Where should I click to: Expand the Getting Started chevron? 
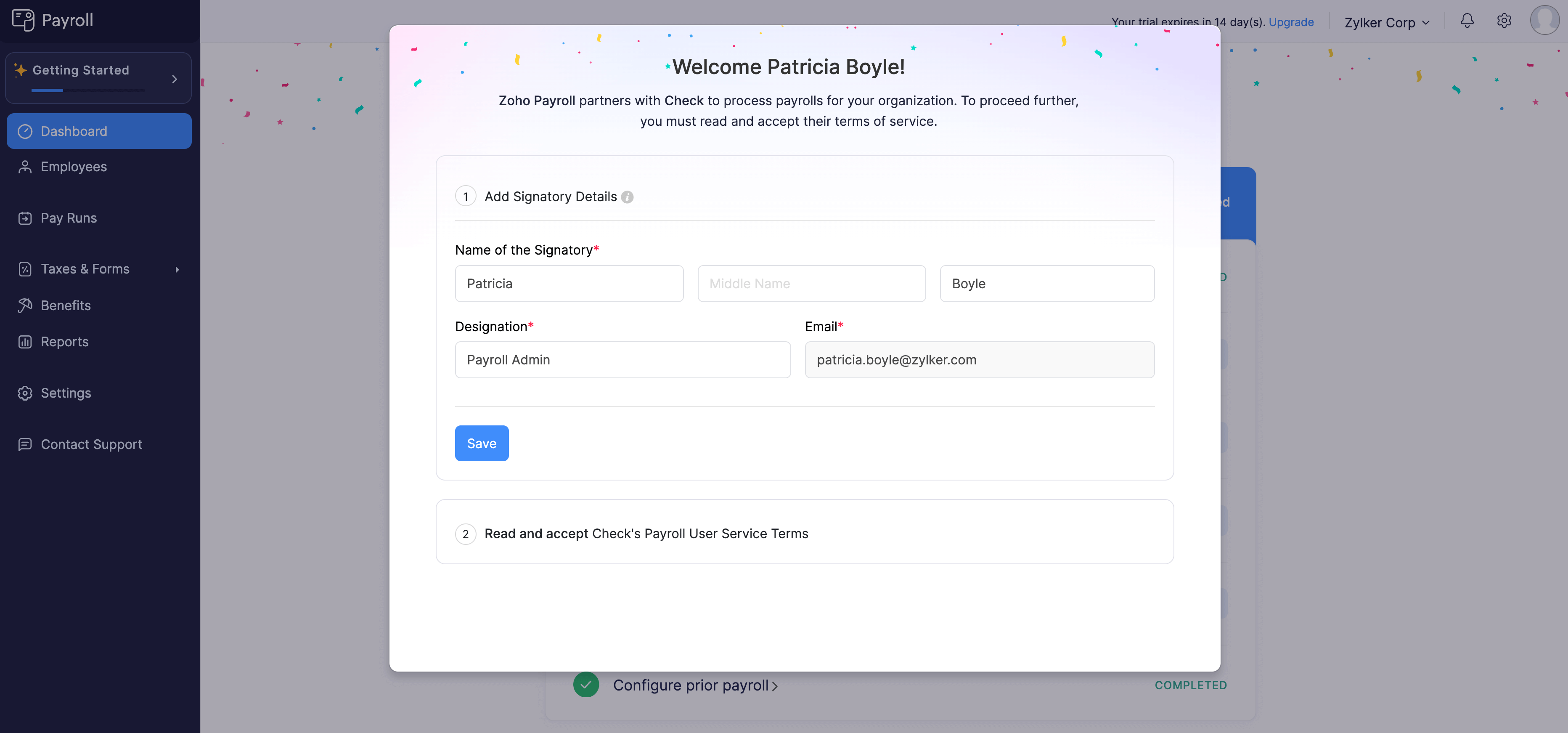coord(175,79)
